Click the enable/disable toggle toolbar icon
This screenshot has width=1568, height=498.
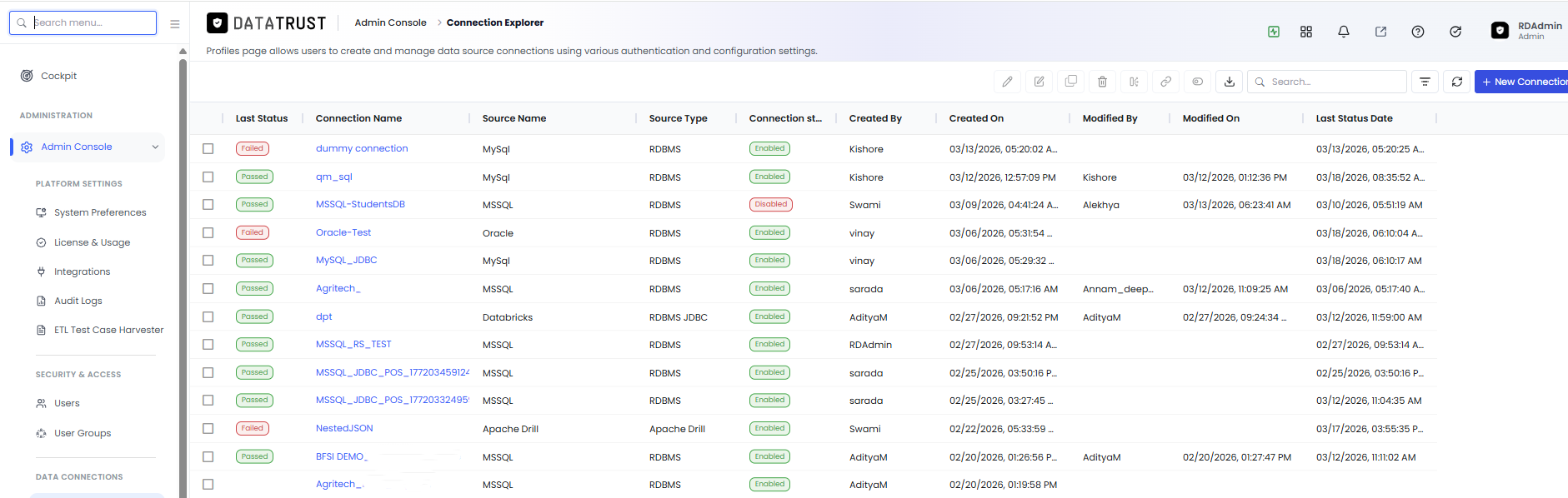click(1197, 82)
